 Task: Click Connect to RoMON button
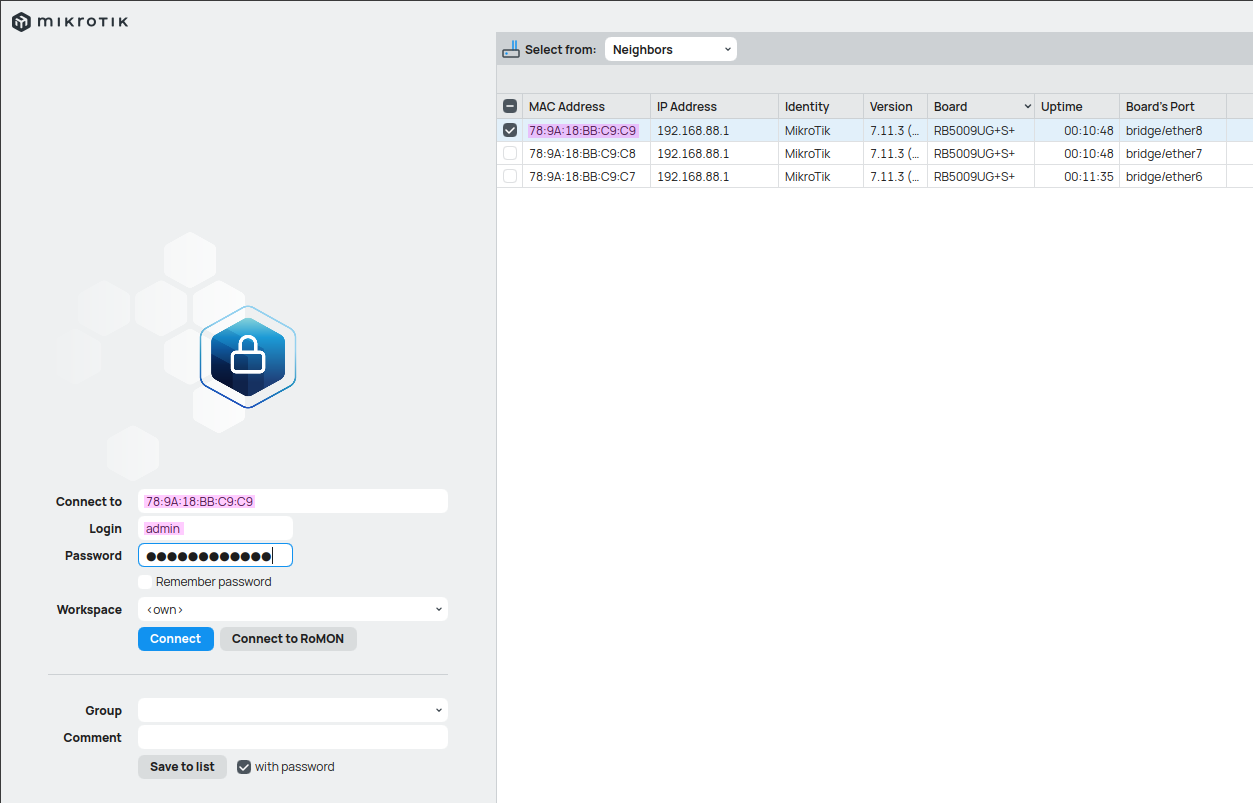[x=288, y=639]
